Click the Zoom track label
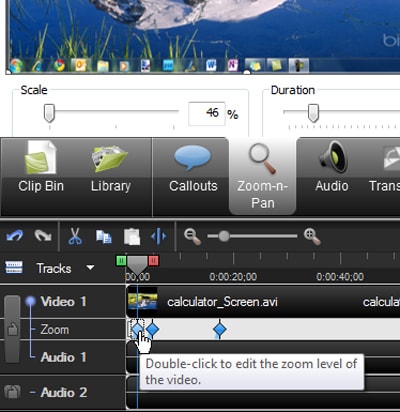 click(55, 329)
